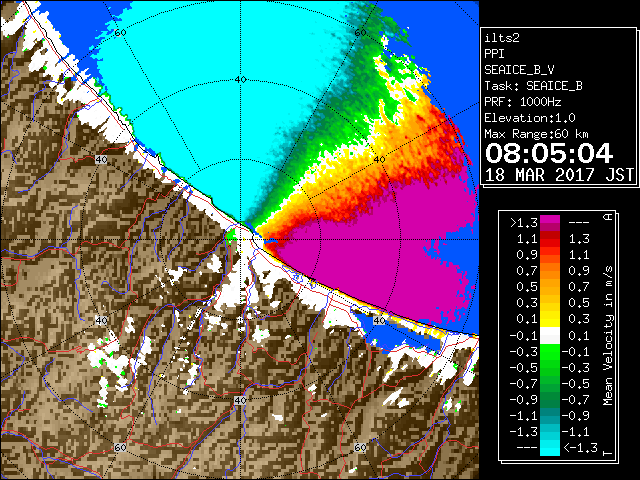Click the radar site at the ring center
The image size is (640, 480).
tap(241, 240)
